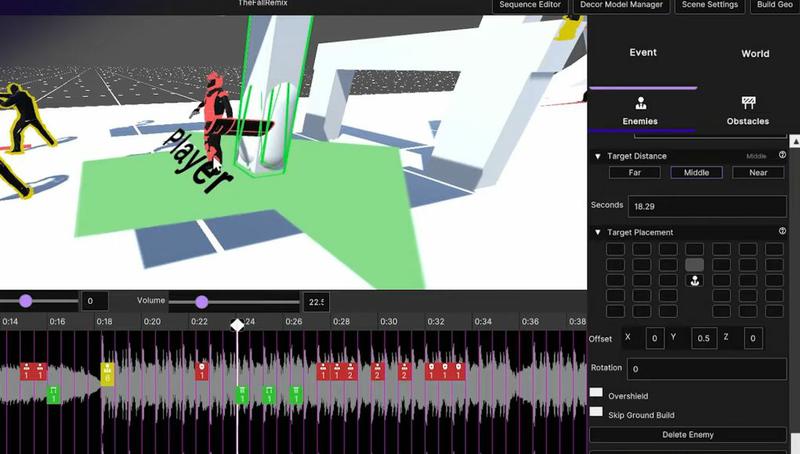The image size is (800, 454).
Task: Select the anchor cell in placement grid
Action: (694, 281)
